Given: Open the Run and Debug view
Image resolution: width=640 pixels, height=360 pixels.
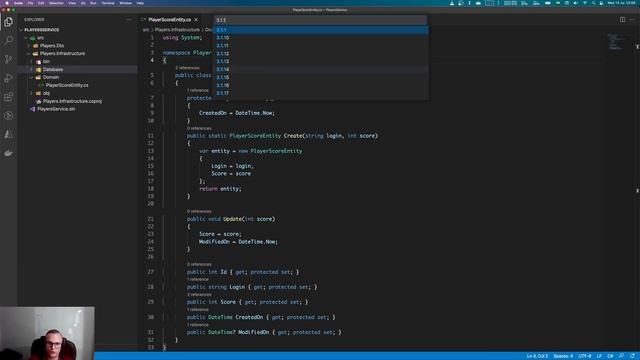Looking at the screenshot, I should coord(9,78).
